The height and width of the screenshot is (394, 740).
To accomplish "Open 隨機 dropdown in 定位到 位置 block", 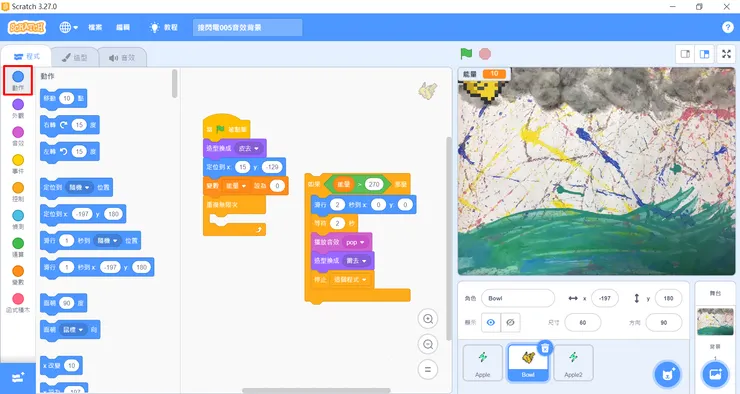I will (x=79, y=187).
